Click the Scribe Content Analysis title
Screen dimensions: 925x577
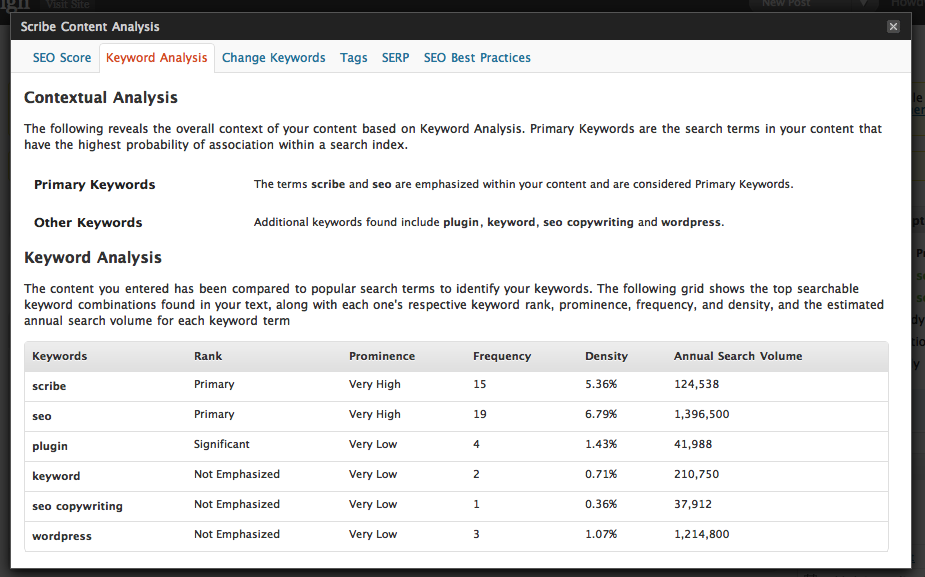[90, 27]
